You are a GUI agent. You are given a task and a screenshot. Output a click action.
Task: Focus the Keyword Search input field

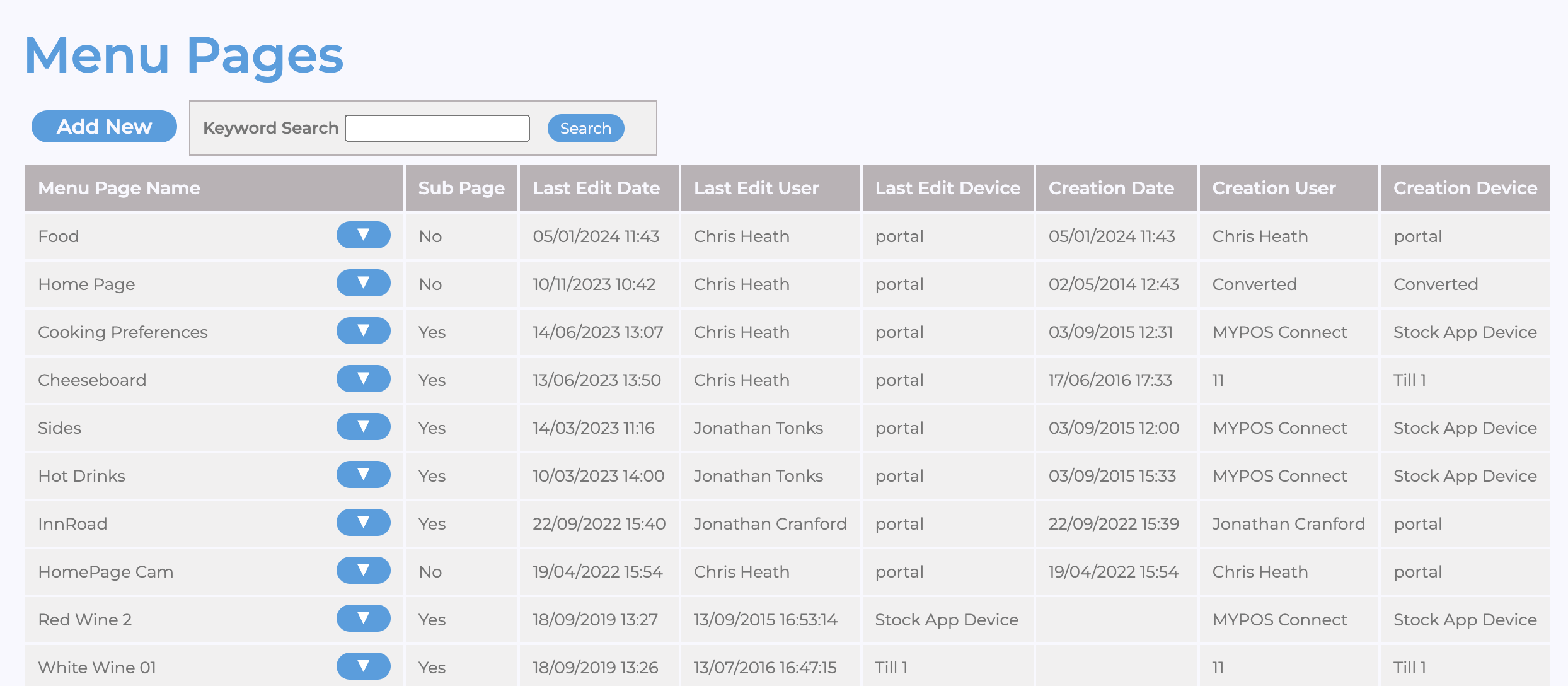tap(437, 128)
